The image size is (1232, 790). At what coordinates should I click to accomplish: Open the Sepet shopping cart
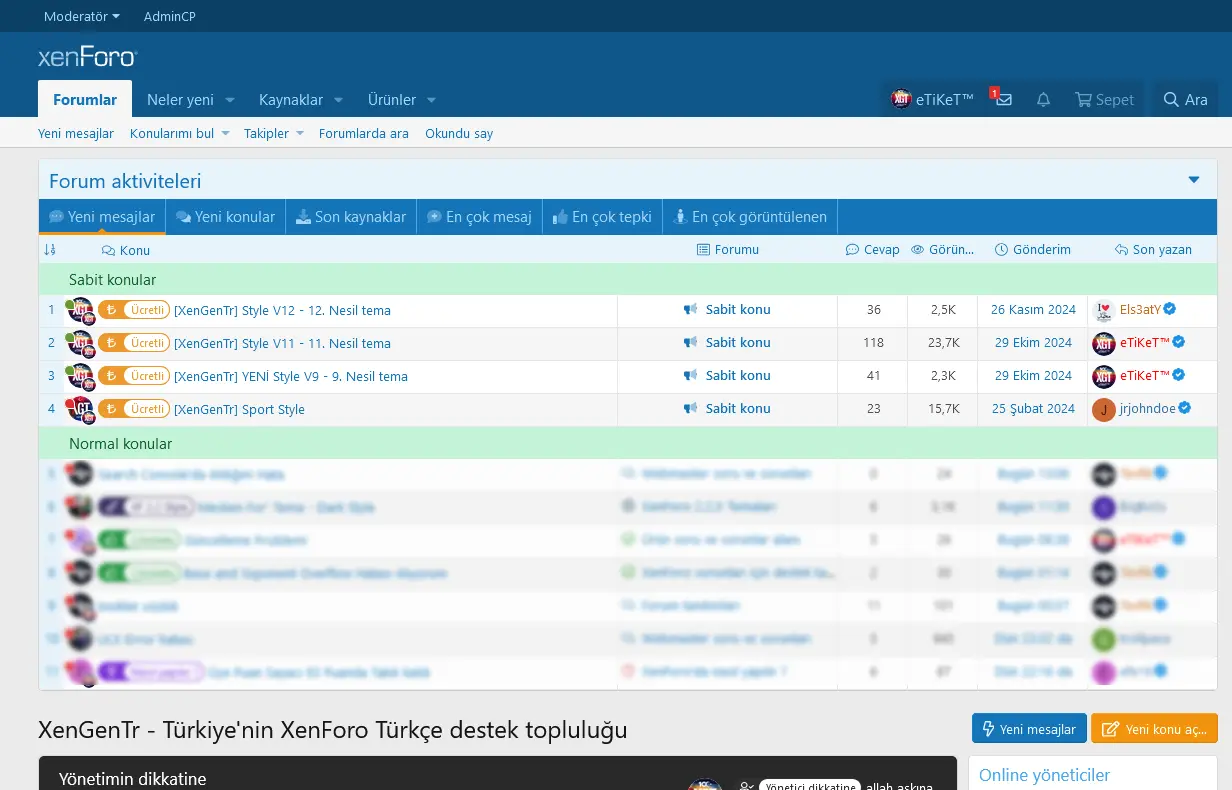(1104, 100)
